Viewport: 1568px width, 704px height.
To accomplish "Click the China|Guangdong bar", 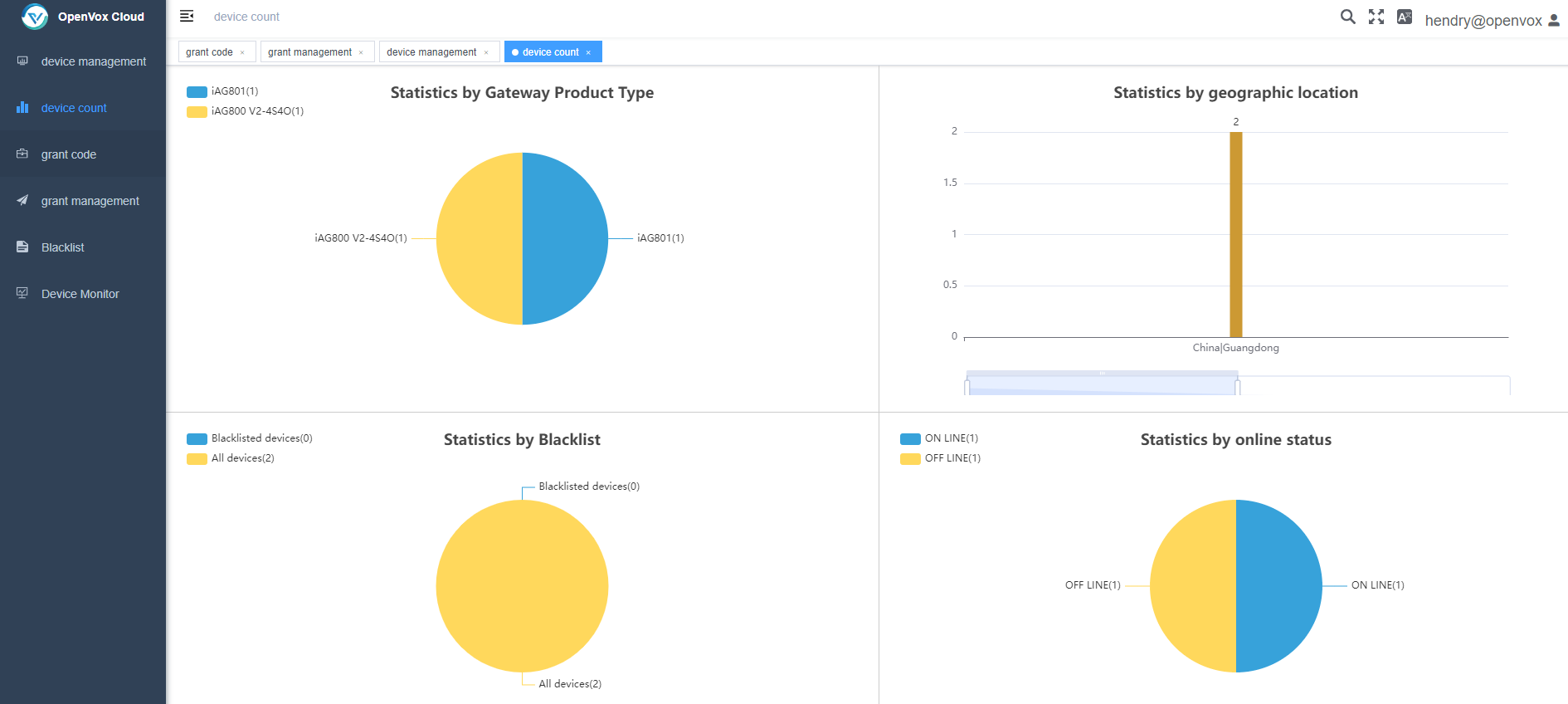I will click(x=1236, y=234).
